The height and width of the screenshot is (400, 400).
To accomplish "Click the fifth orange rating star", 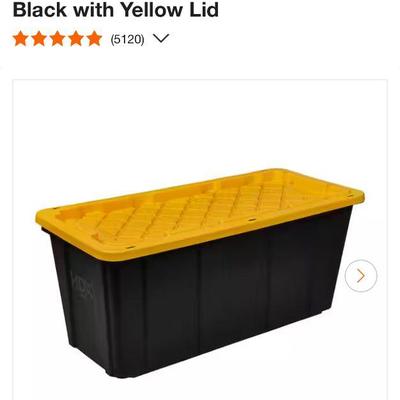I will tap(94, 39).
